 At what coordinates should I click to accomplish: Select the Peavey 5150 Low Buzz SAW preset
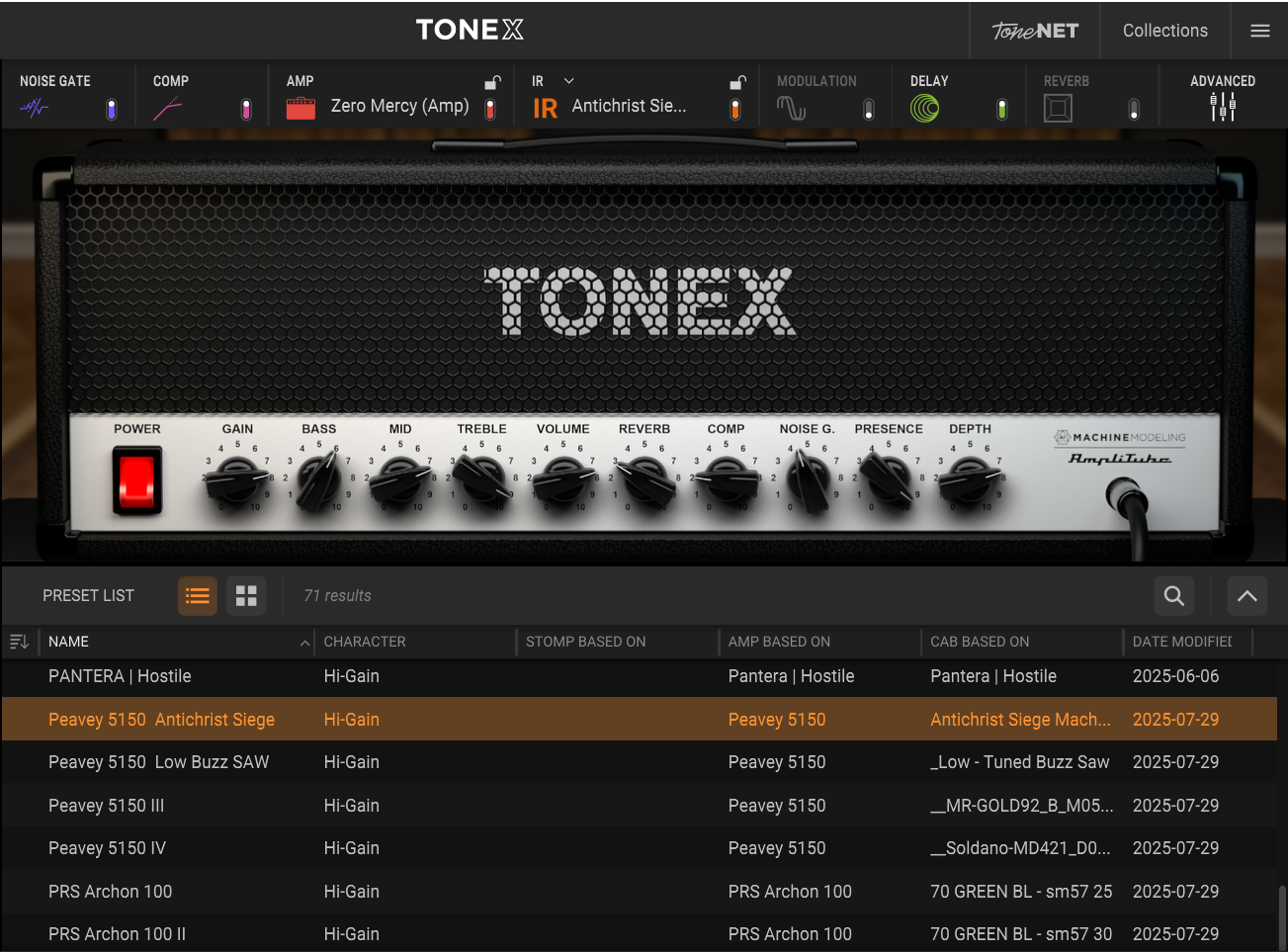point(640,762)
